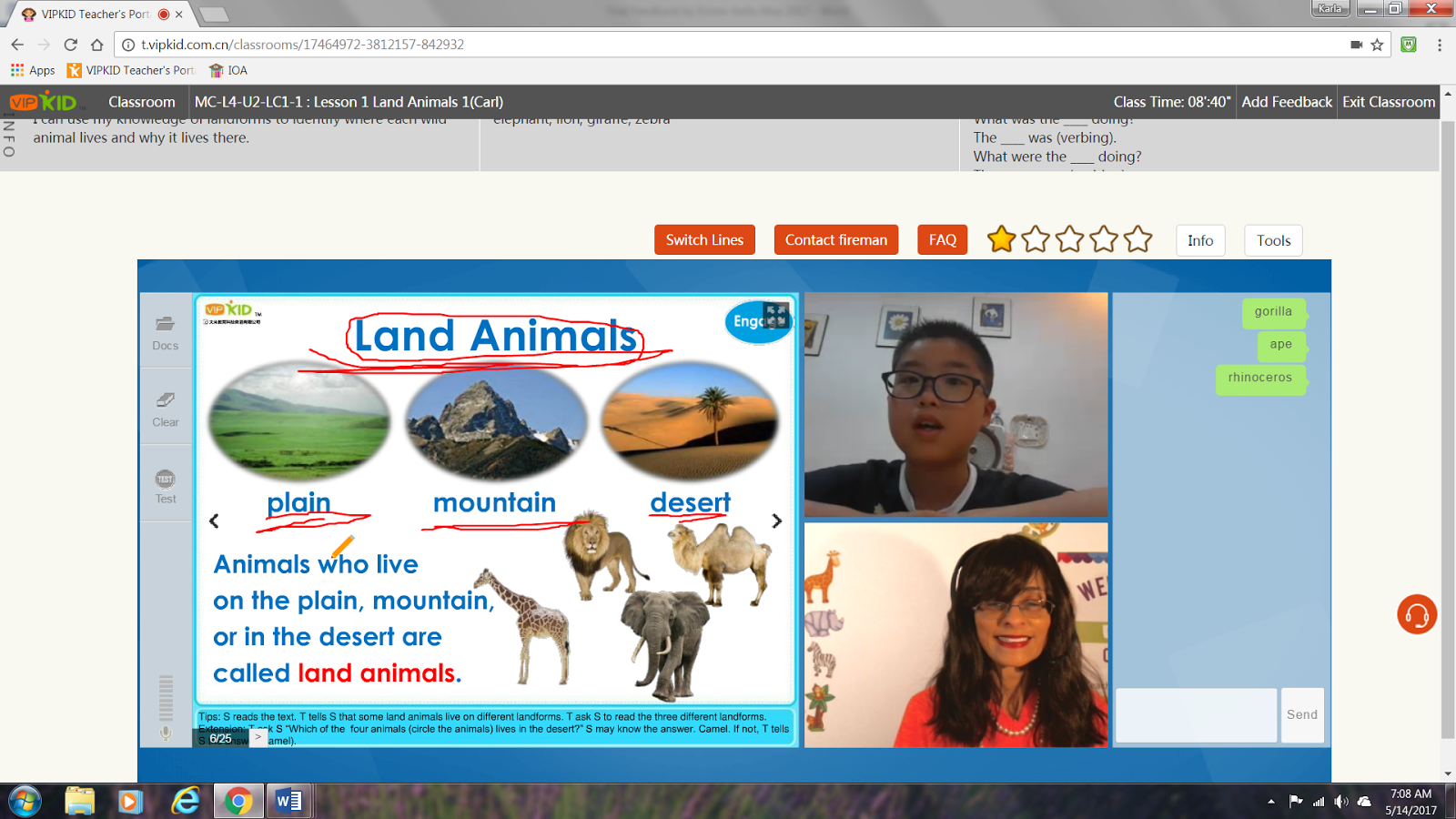Select the Classroom header tab
The width and height of the screenshot is (1456, 819).
tap(141, 102)
